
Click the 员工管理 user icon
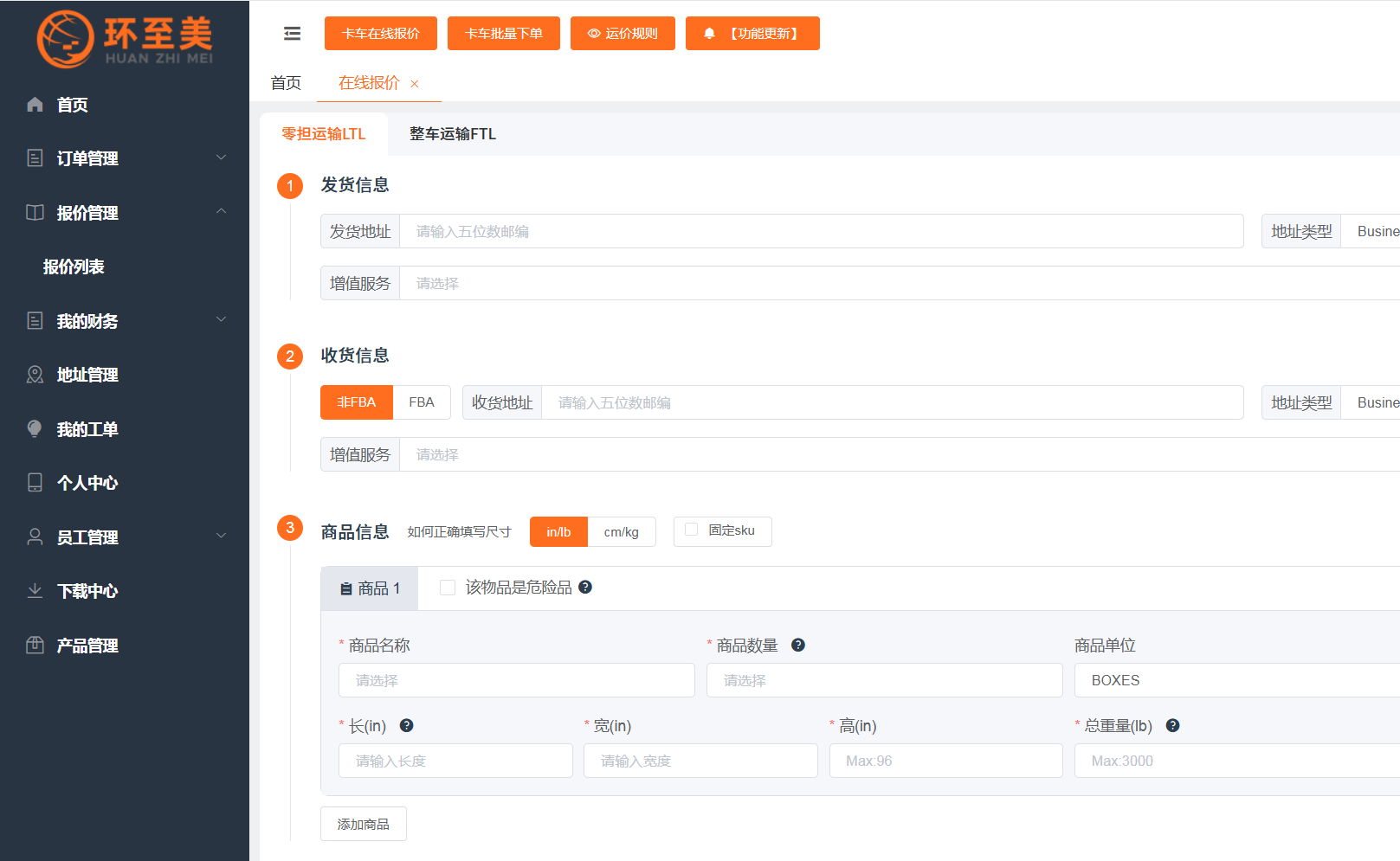click(x=35, y=537)
